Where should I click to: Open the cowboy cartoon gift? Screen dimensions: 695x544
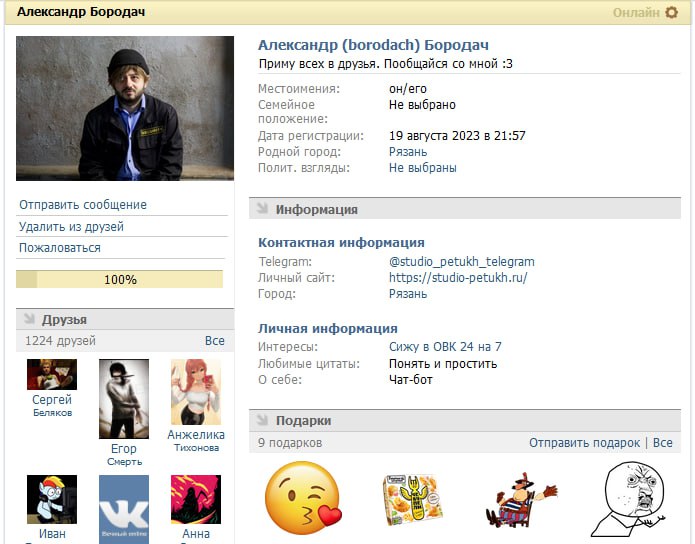click(x=523, y=497)
